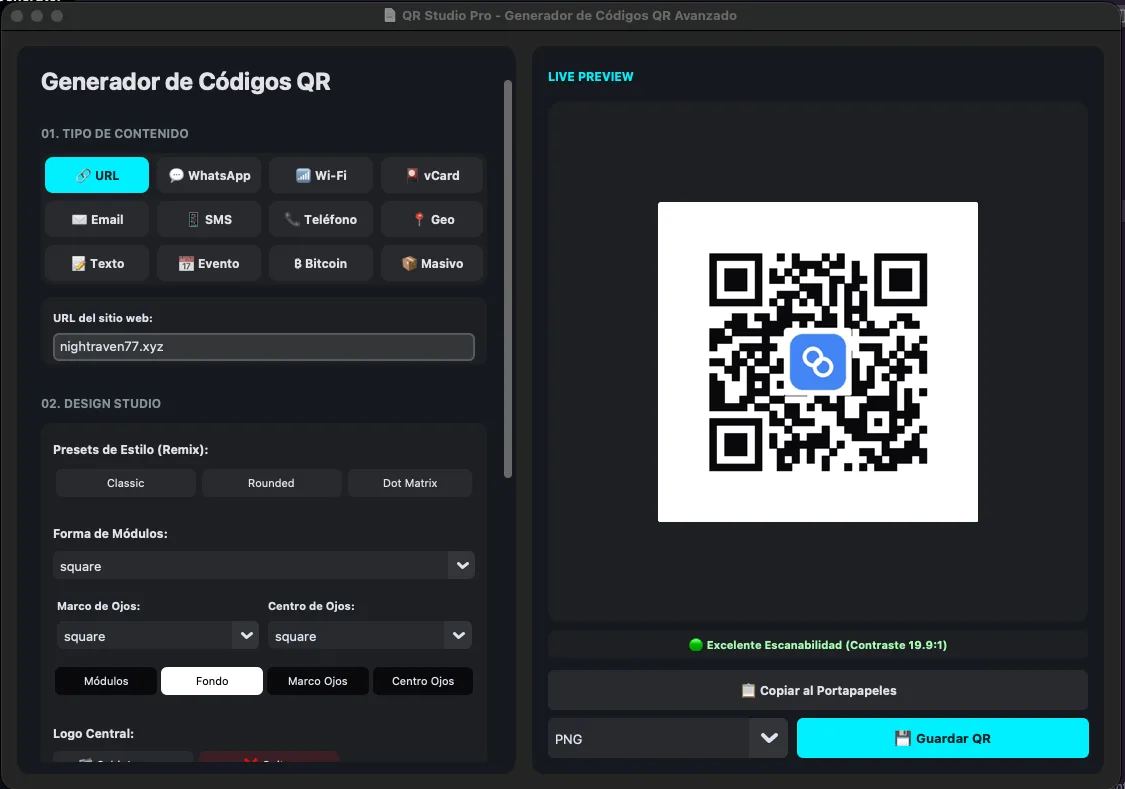Screen dimensions: 1125x789
Task: Click Copiar al Portapapeles
Action: [818, 690]
